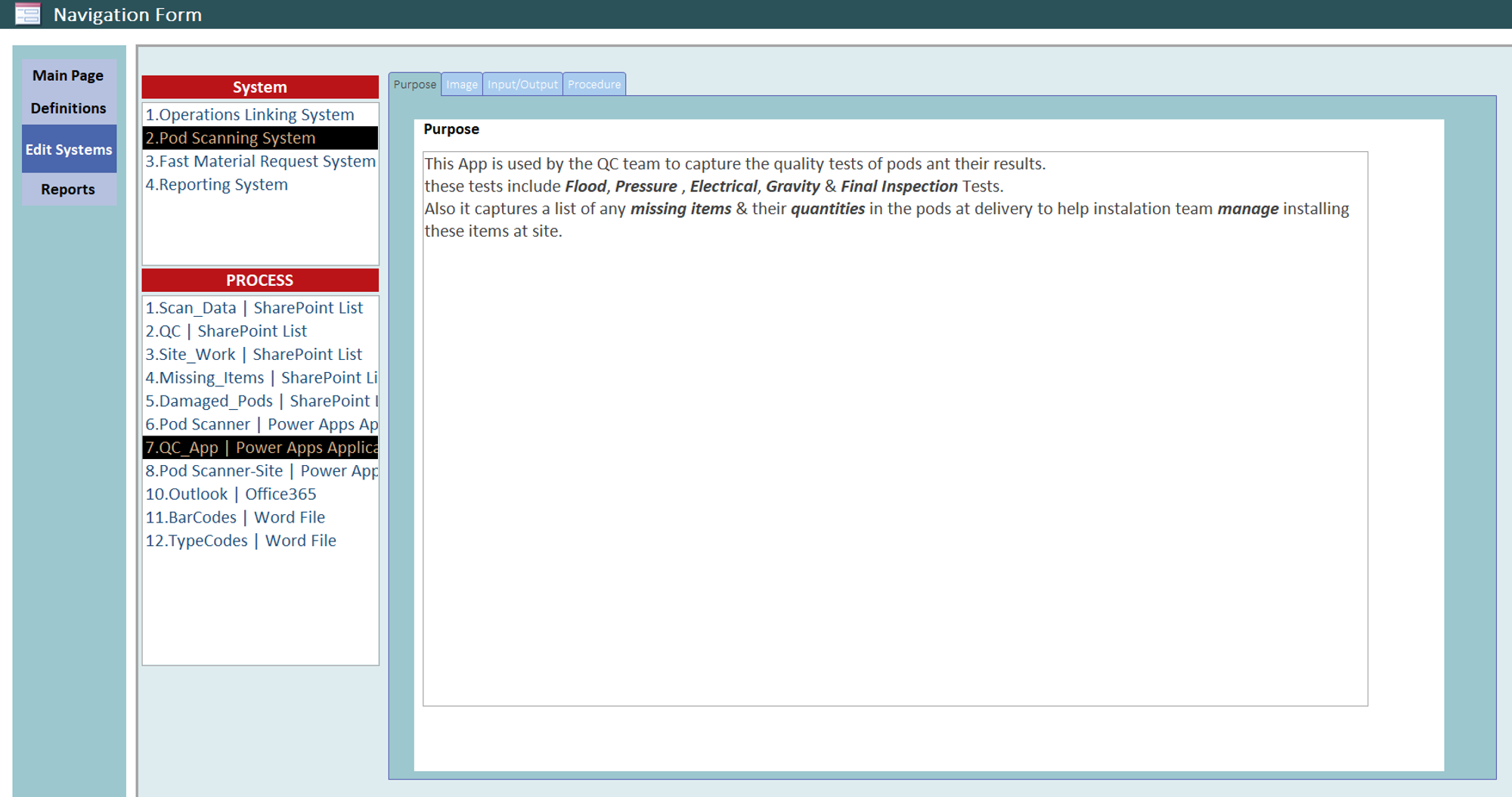
Task: Go to Definitions in the sidebar
Action: 69,108
